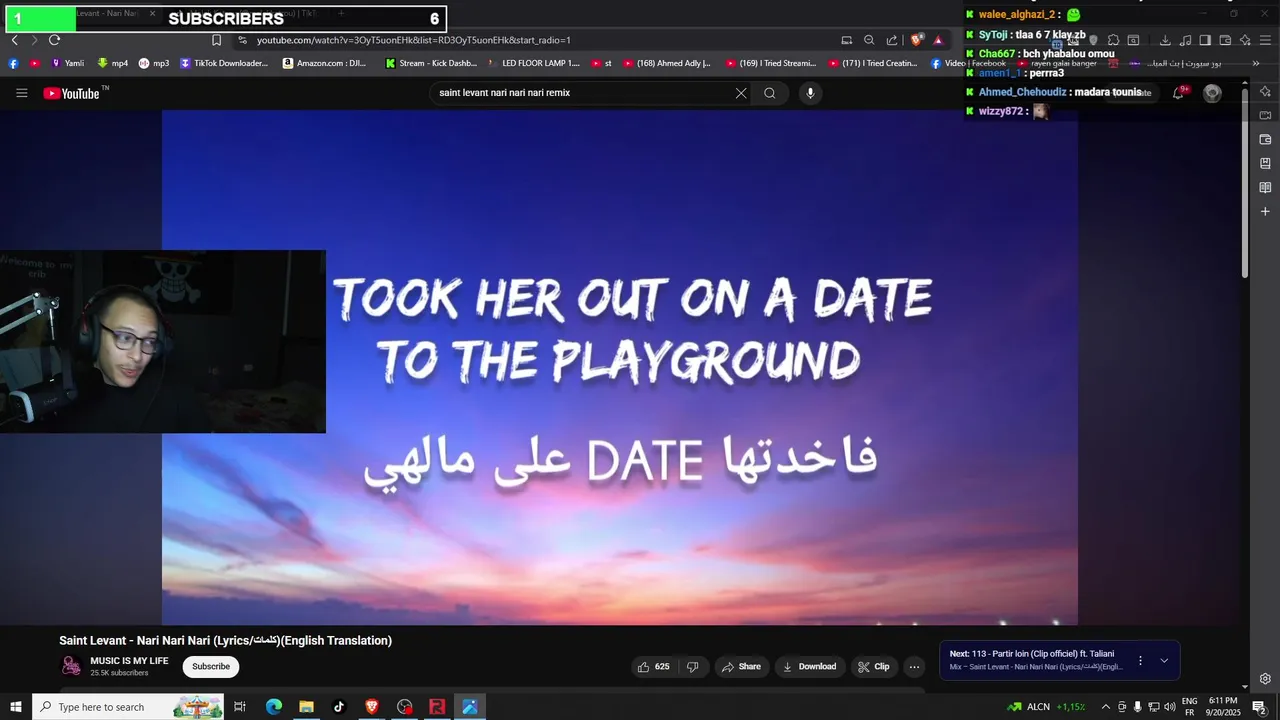Dislike the video with thumbs down
1280x720 pixels.
tap(692, 667)
